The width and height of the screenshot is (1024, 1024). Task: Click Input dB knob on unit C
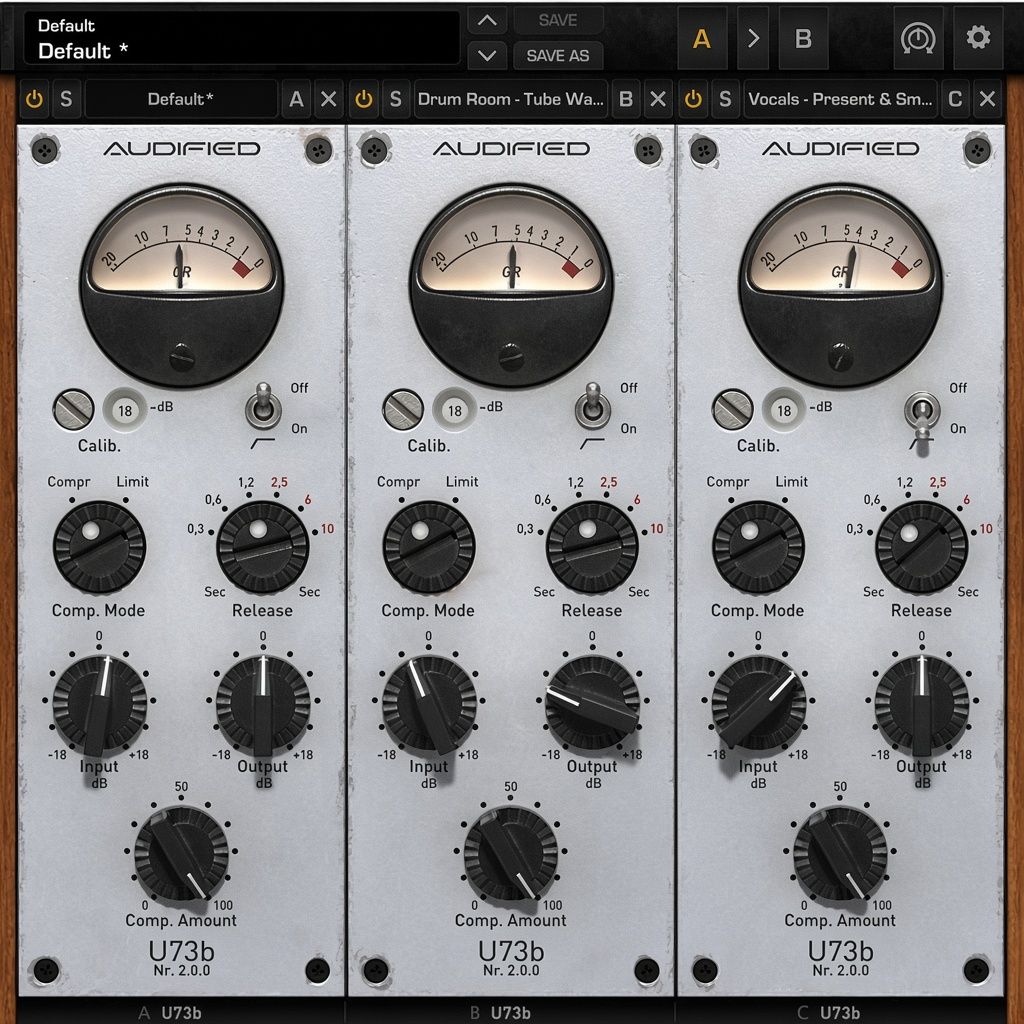(x=758, y=704)
